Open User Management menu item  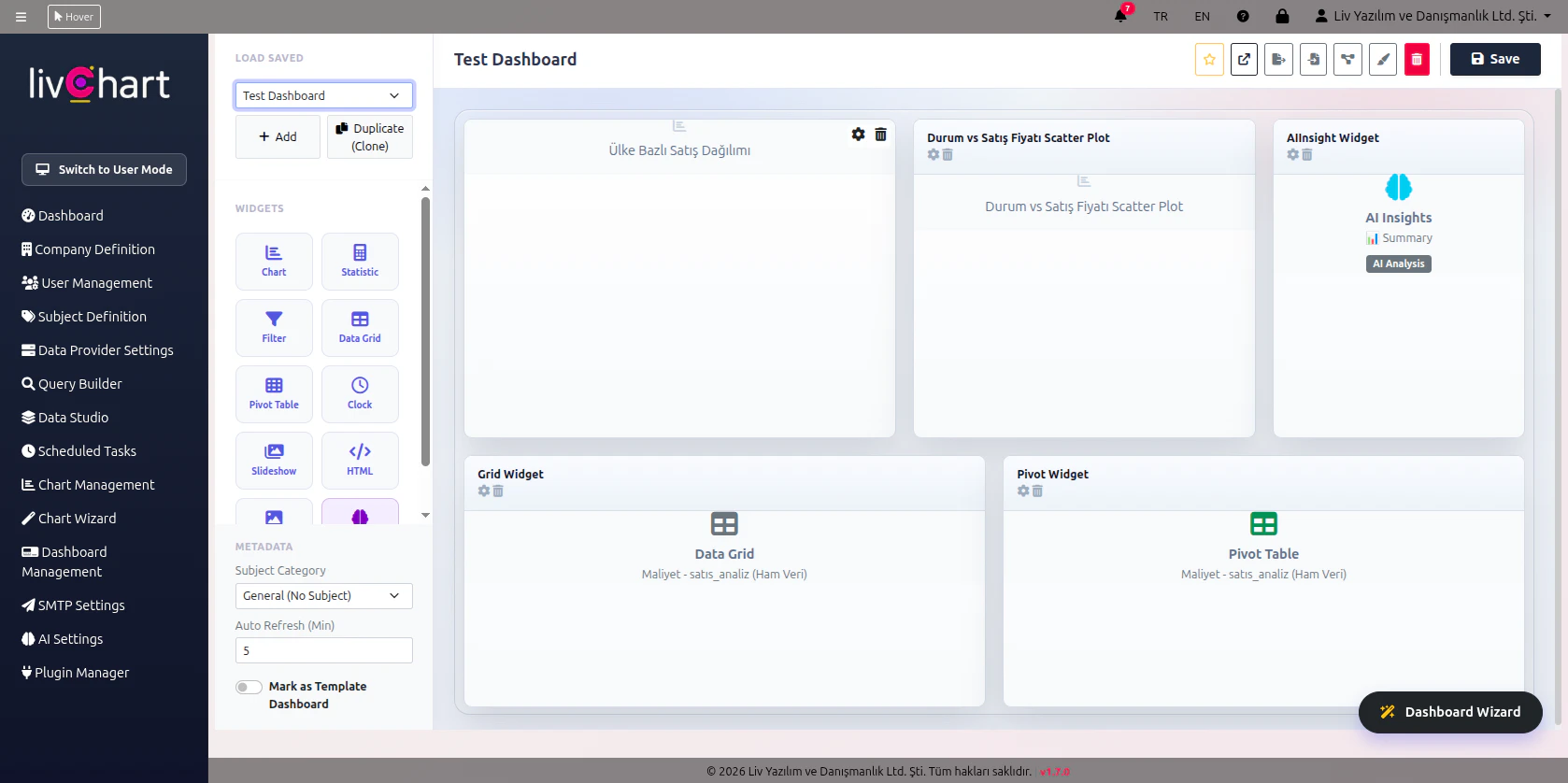point(87,283)
